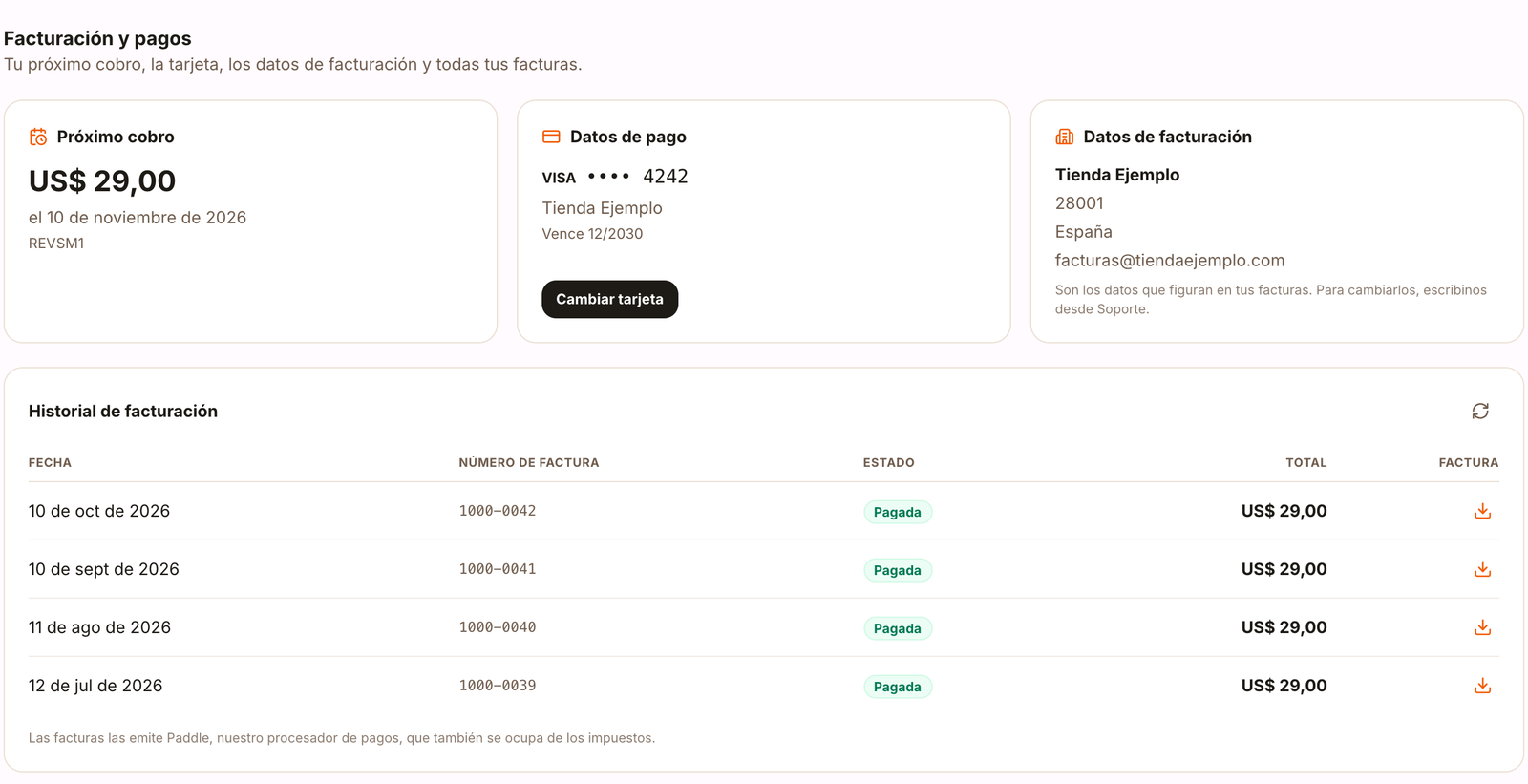This screenshot has height=784, width=1528.
Task: Select invoice number 1000-0040
Action: coord(498,627)
